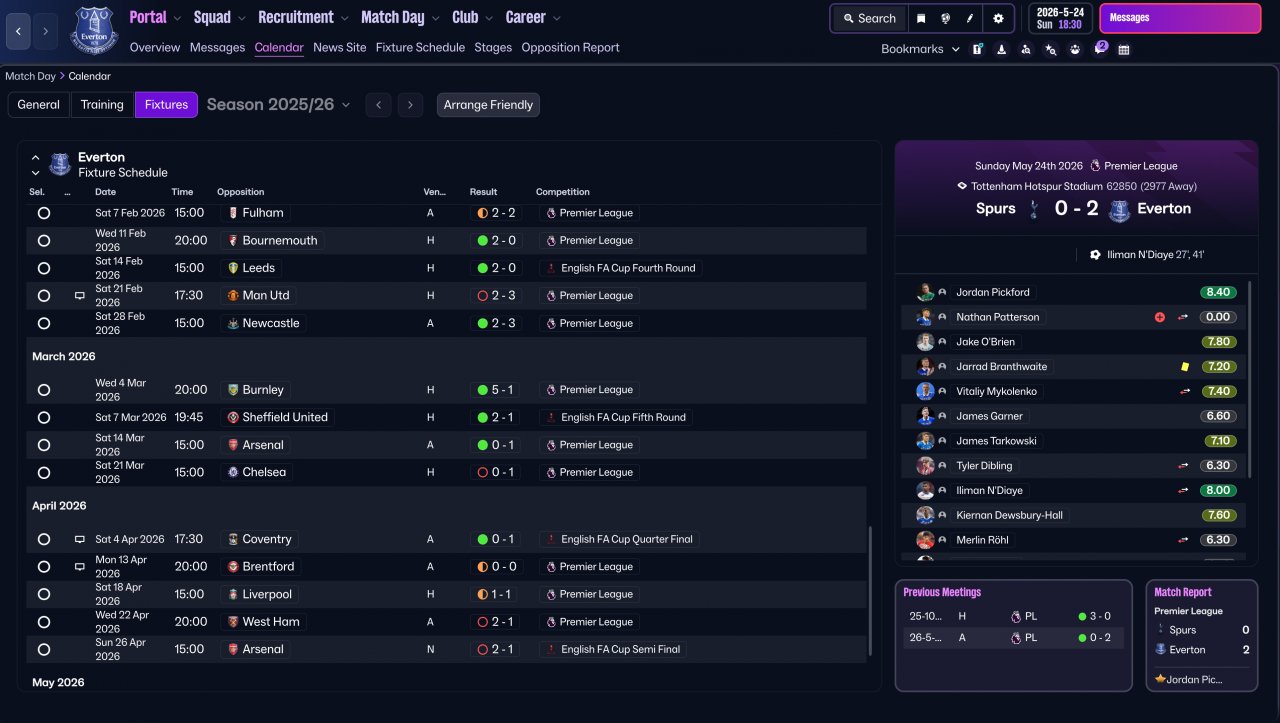The height and width of the screenshot is (723, 1280).
Task: Open the Overview submenu item
Action: pyautogui.click(x=155, y=48)
